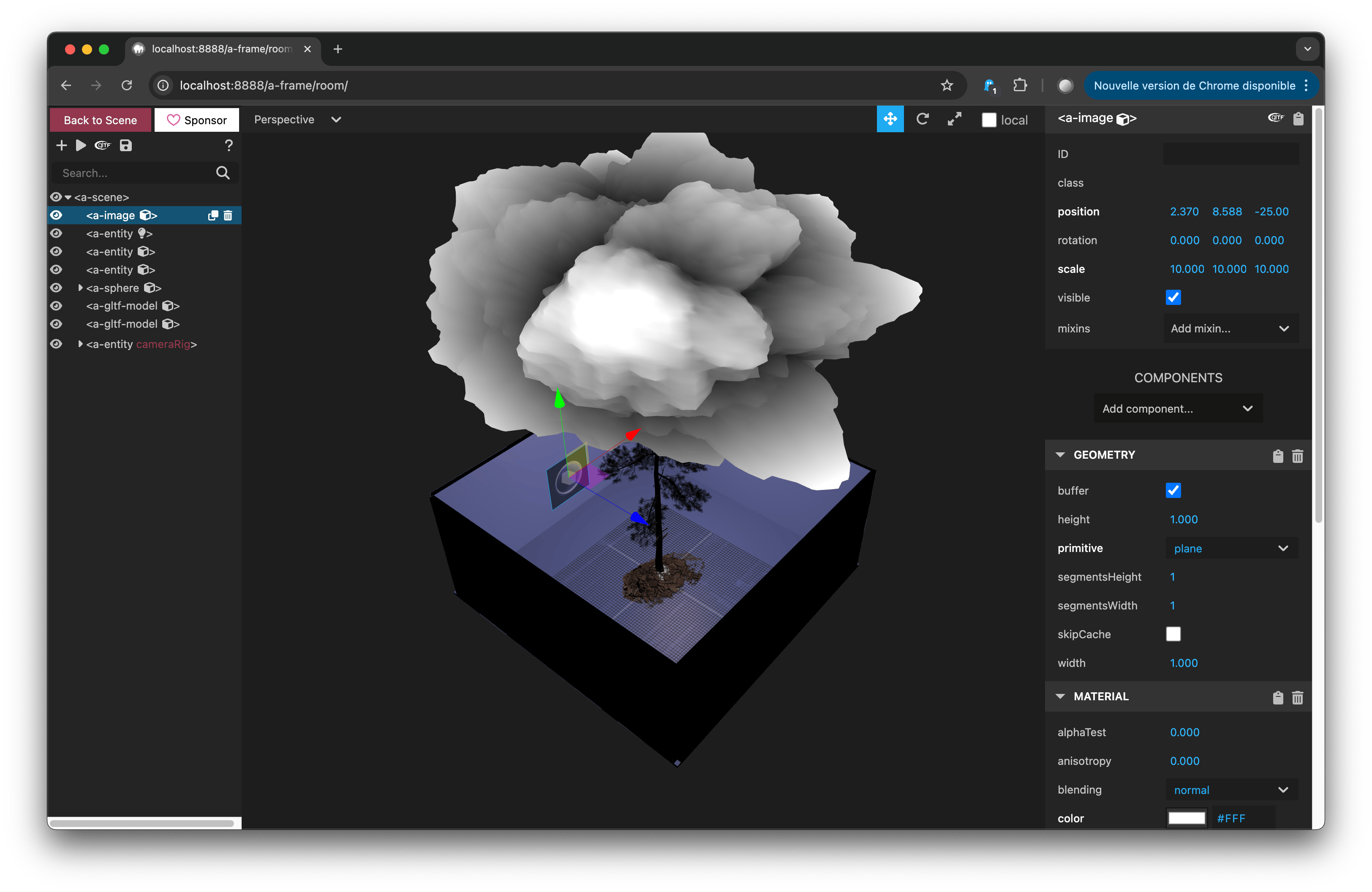1372x892 pixels.
Task: Open the white color swatch picker
Action: [x=1187, y=818]
